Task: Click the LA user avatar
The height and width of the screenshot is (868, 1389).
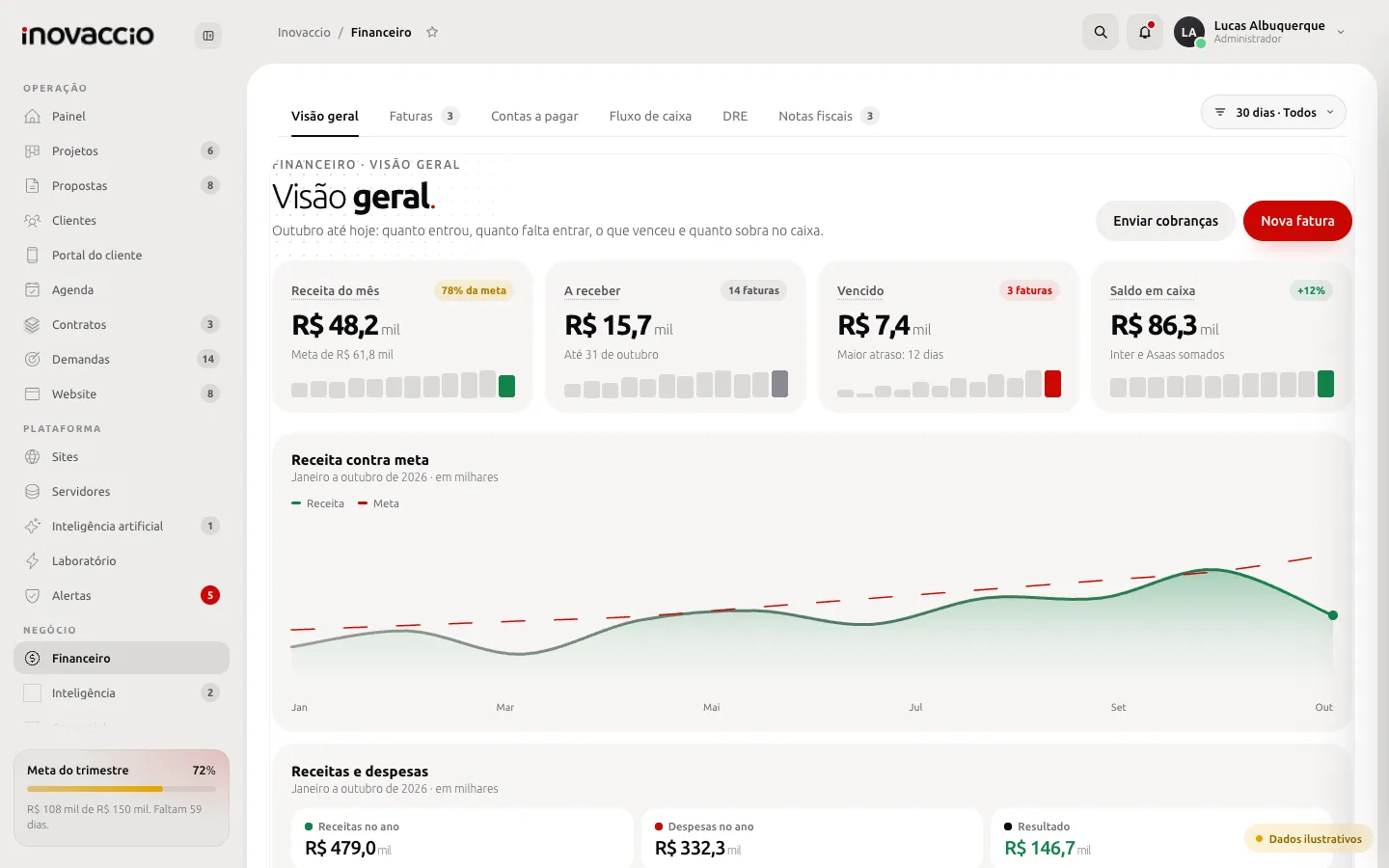Action: point(1189,32)
